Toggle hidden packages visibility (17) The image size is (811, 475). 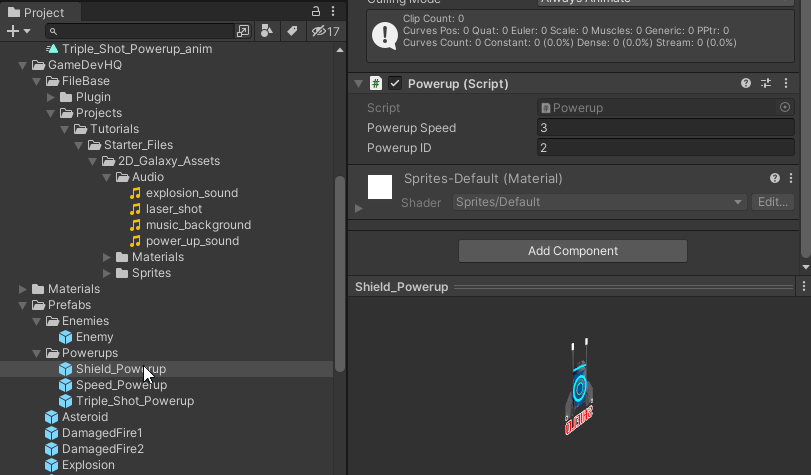(325, 32)
